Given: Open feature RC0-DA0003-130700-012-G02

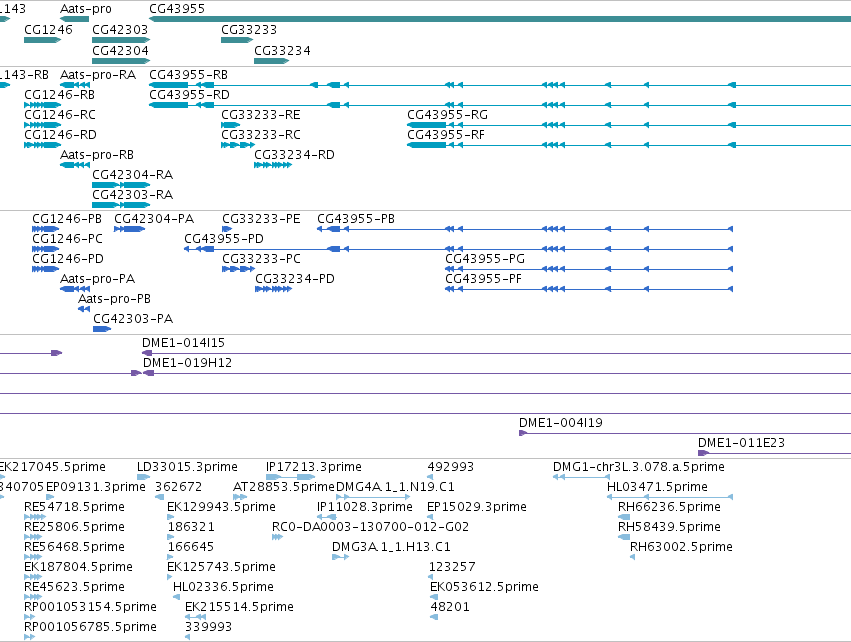Looking at the screenshot, I should tap(277, 537).
